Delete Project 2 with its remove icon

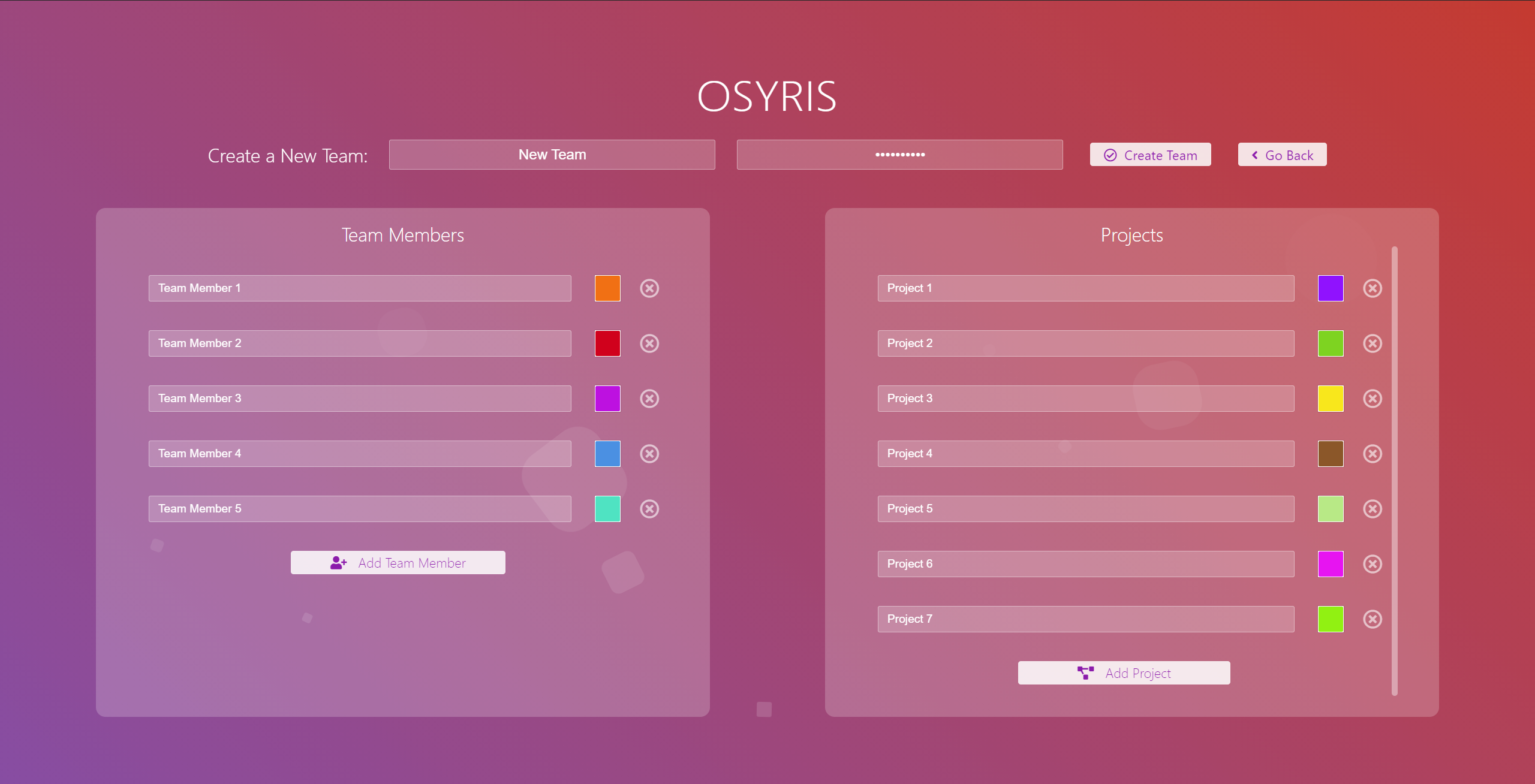pos(1373,343)
